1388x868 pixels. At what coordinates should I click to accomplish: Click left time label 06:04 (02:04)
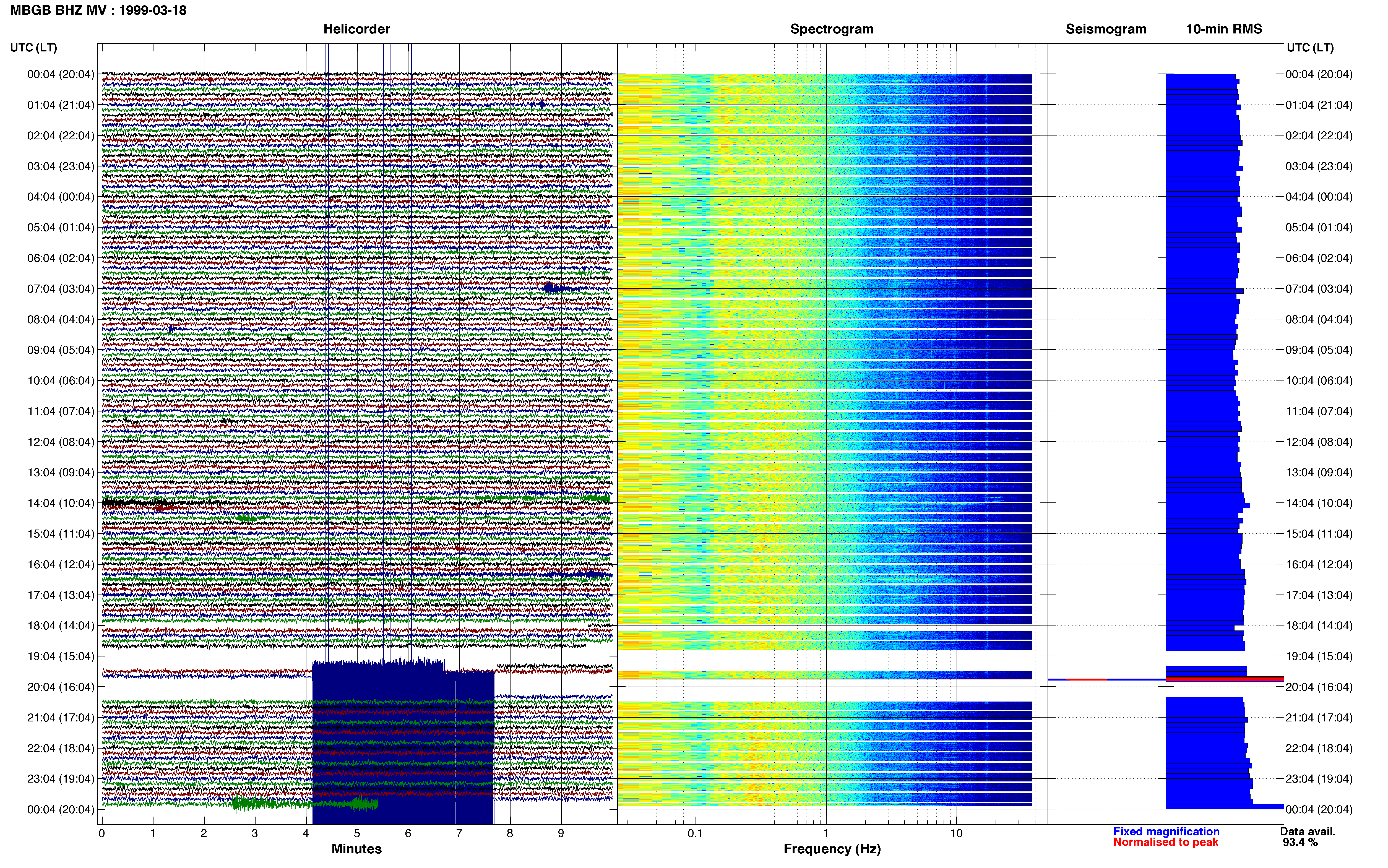coord(61,258)
